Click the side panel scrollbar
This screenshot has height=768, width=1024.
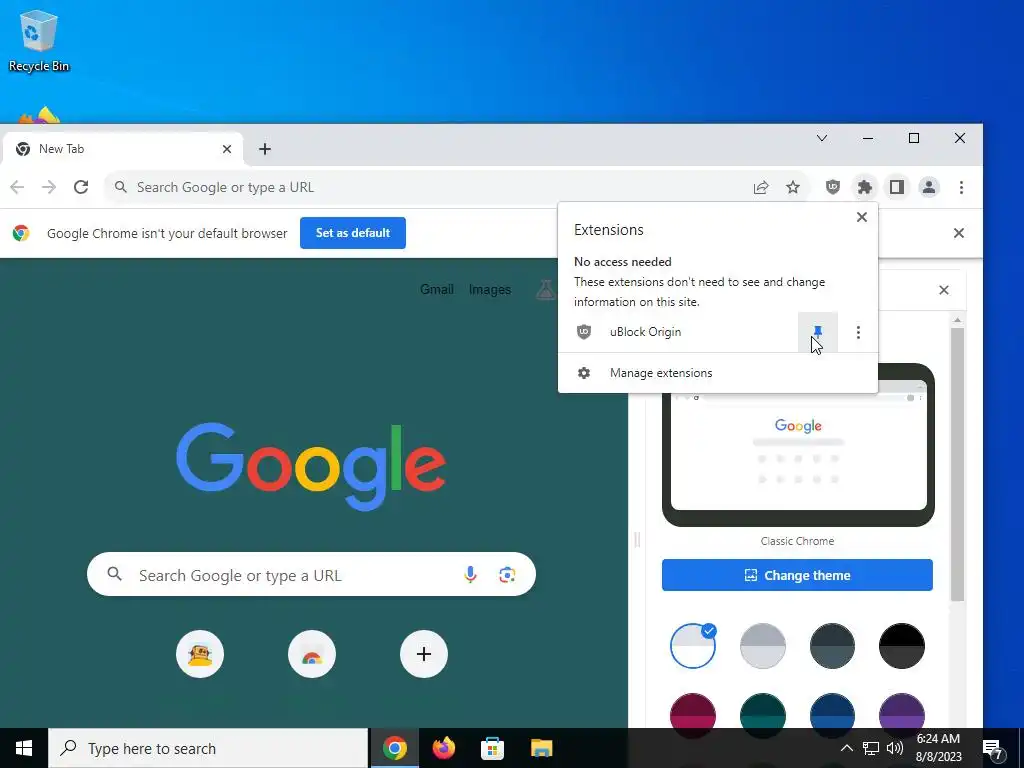[957, 464]
